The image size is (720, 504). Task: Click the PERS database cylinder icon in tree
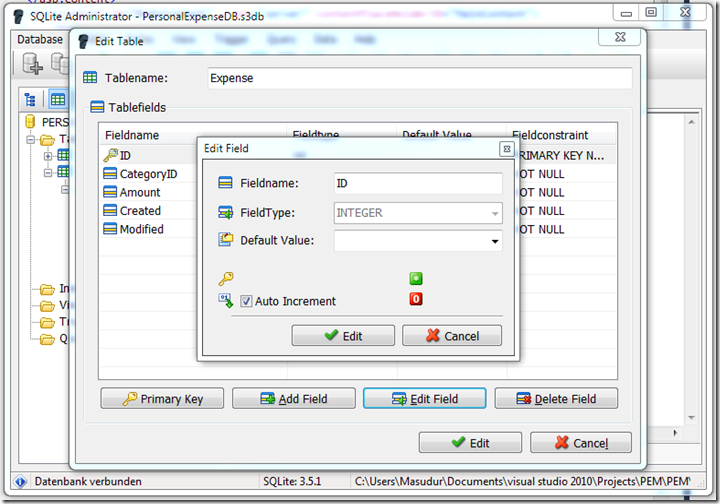30,122
